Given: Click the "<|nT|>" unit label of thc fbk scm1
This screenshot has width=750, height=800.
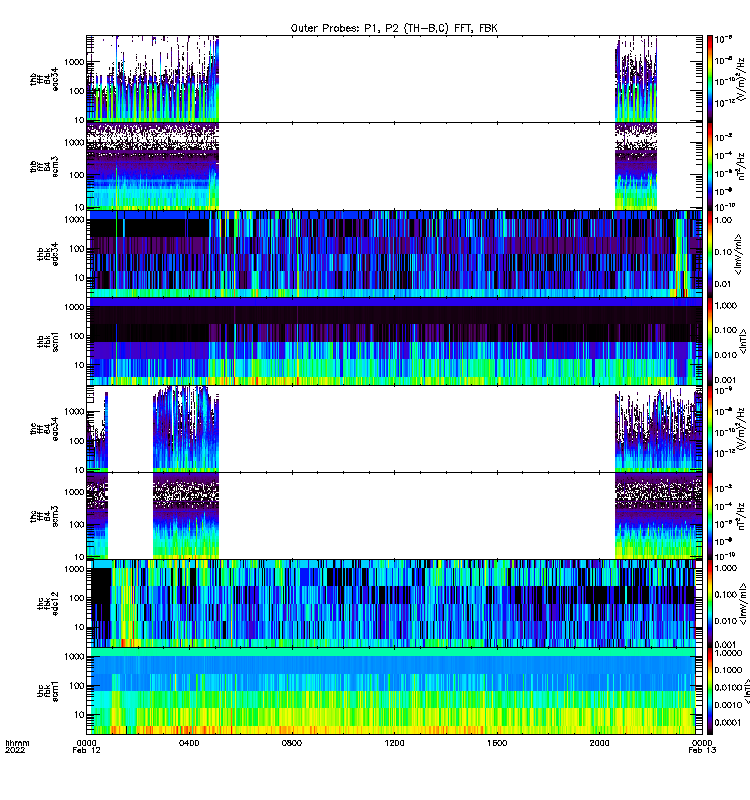Looking at the screenshot, I should pos(745,691).
